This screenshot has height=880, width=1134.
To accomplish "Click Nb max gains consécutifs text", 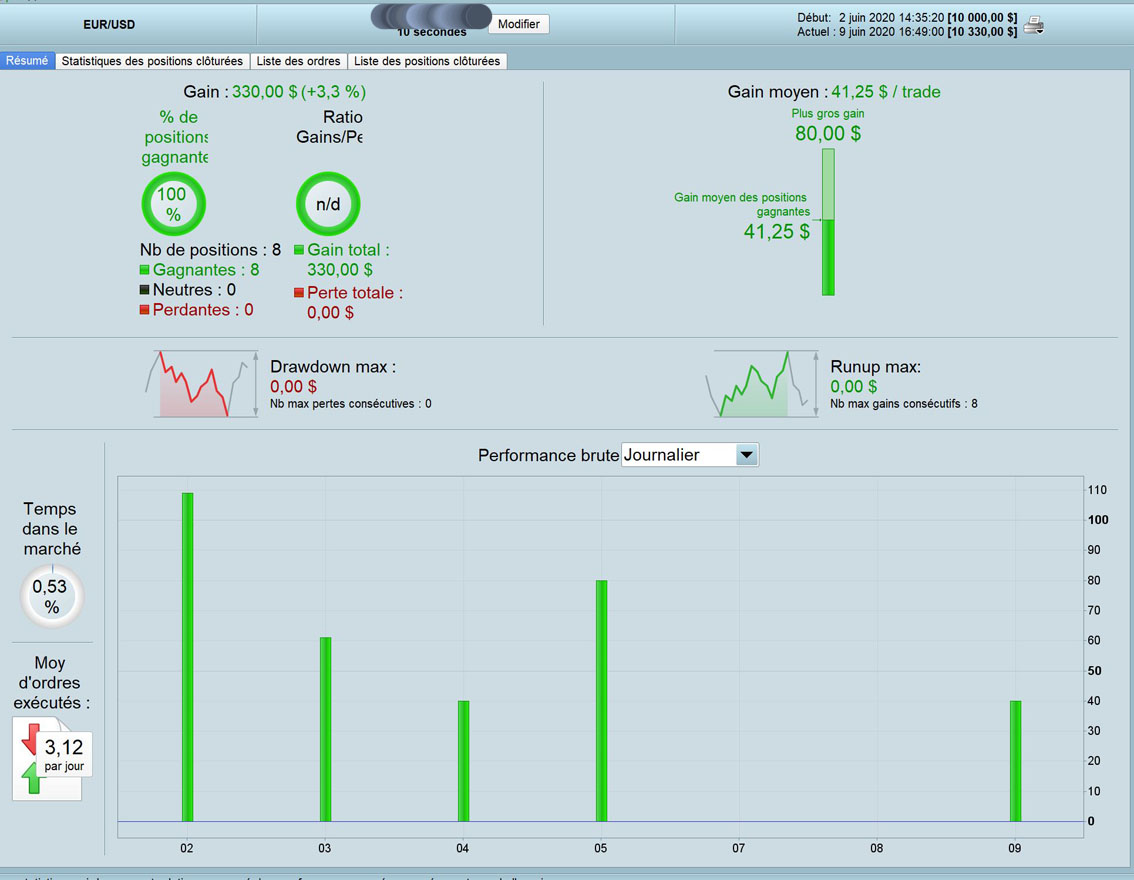I will click(904, 403).
